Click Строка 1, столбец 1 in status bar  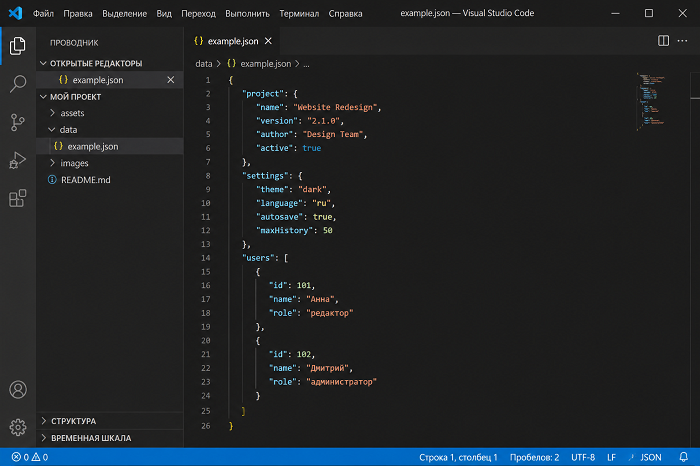(458, 457)
